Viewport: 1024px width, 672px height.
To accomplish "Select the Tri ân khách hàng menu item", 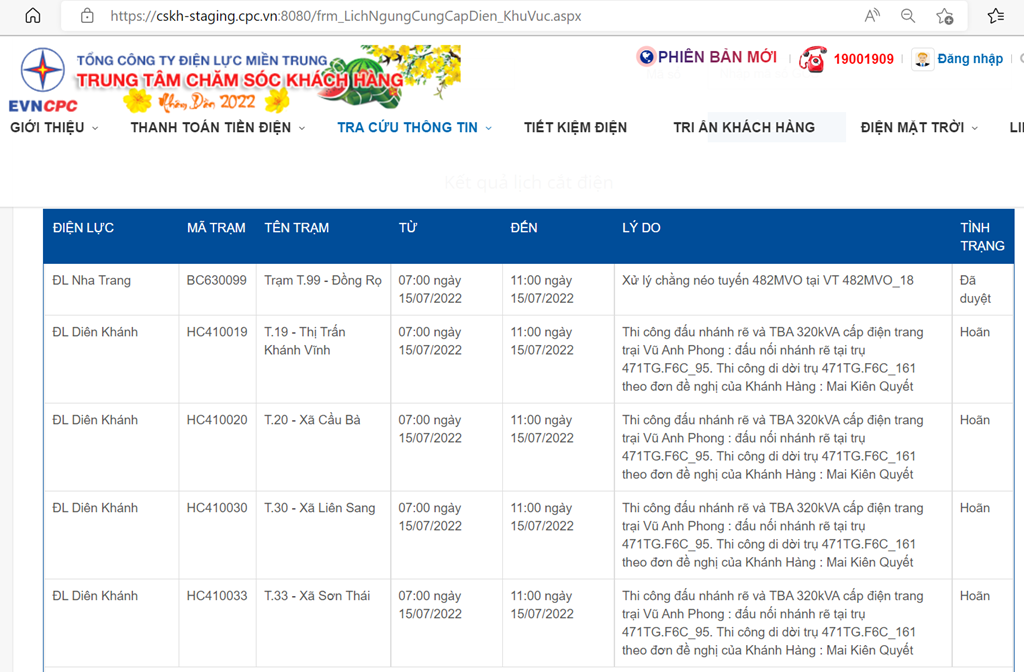I will pyautogui.click(x=744, y=127).
